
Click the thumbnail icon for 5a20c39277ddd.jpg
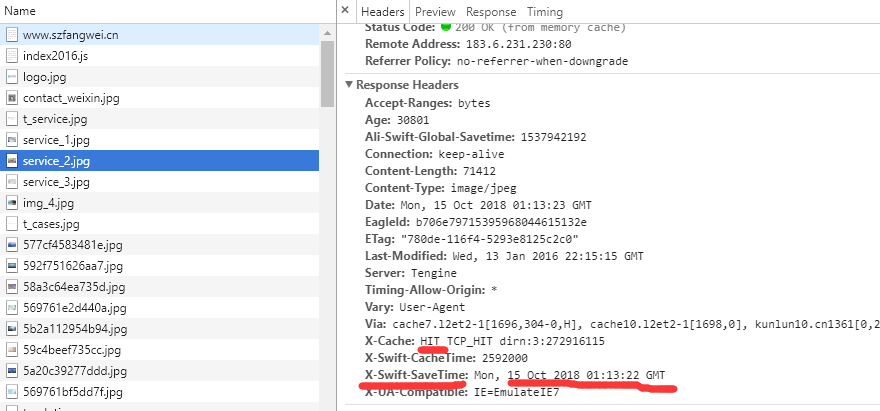click(x=12, y=371)
